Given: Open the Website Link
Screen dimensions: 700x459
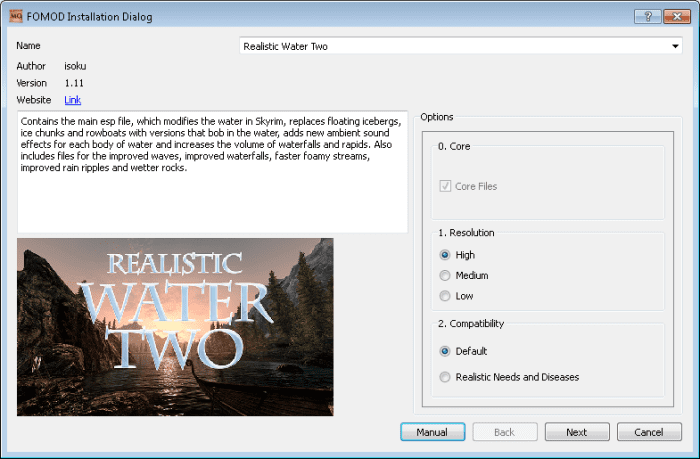Looking at the screenshot, I should click(73, 100).
